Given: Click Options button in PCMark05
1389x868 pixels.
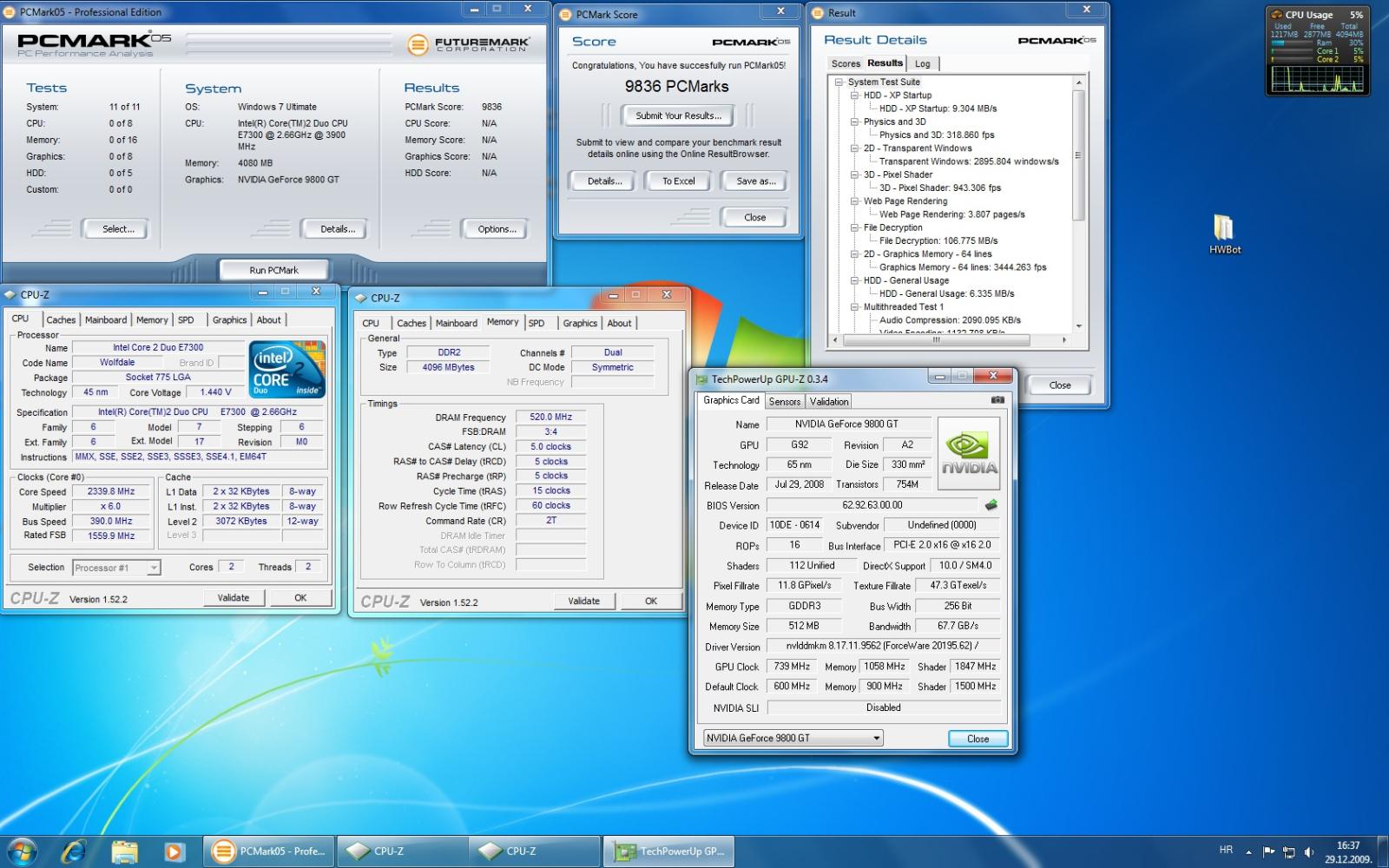Looking at the screenshot, I should [x=497, y=229].
